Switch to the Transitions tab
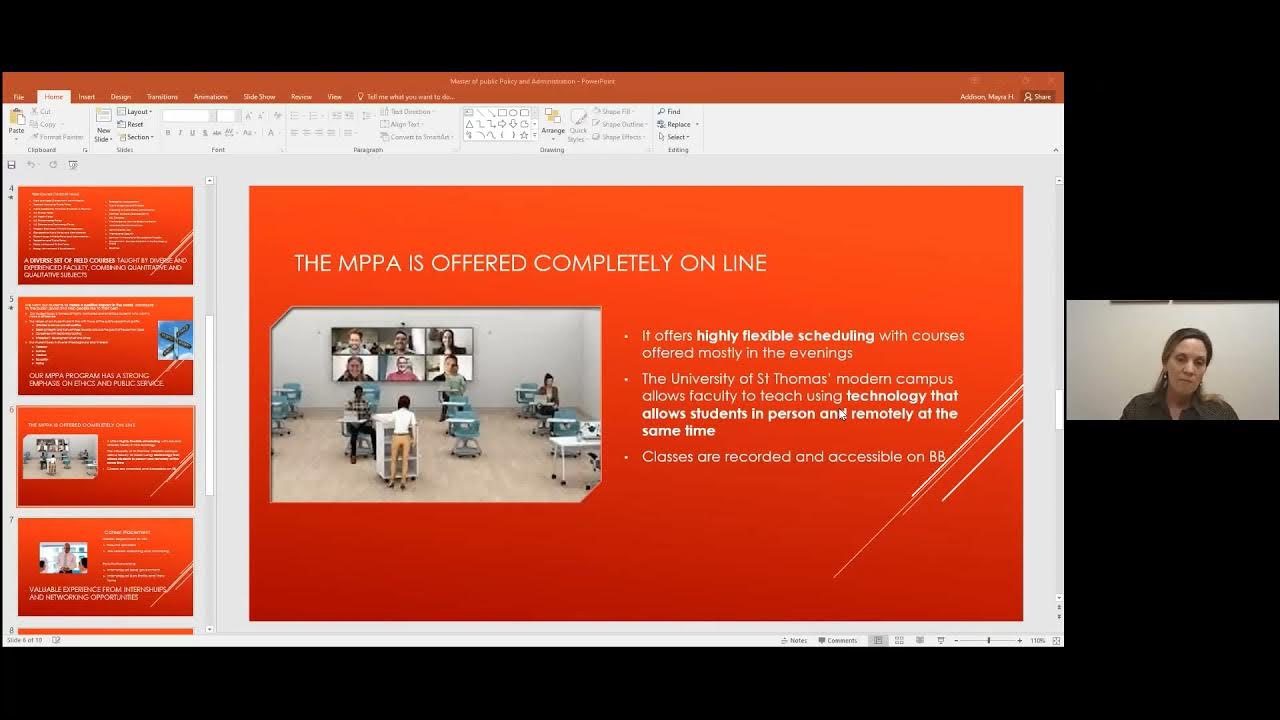The height and width of the screenshot is (720, 1280). [x=162, y=97]
